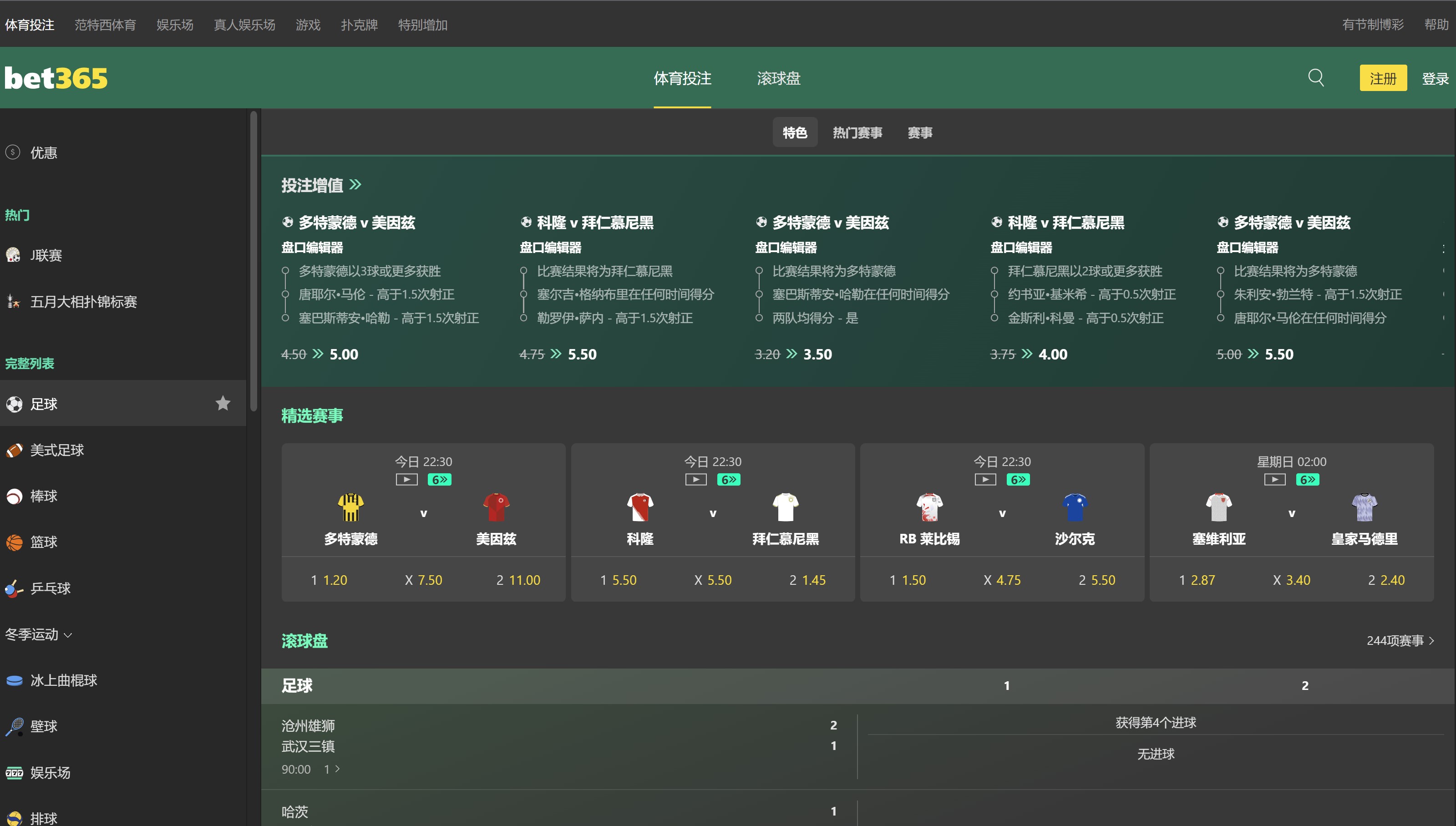Pick draw odds 4.75 in RB 莱比锡 match
The image size is (1456, 826).
(x=1002, y=580)
